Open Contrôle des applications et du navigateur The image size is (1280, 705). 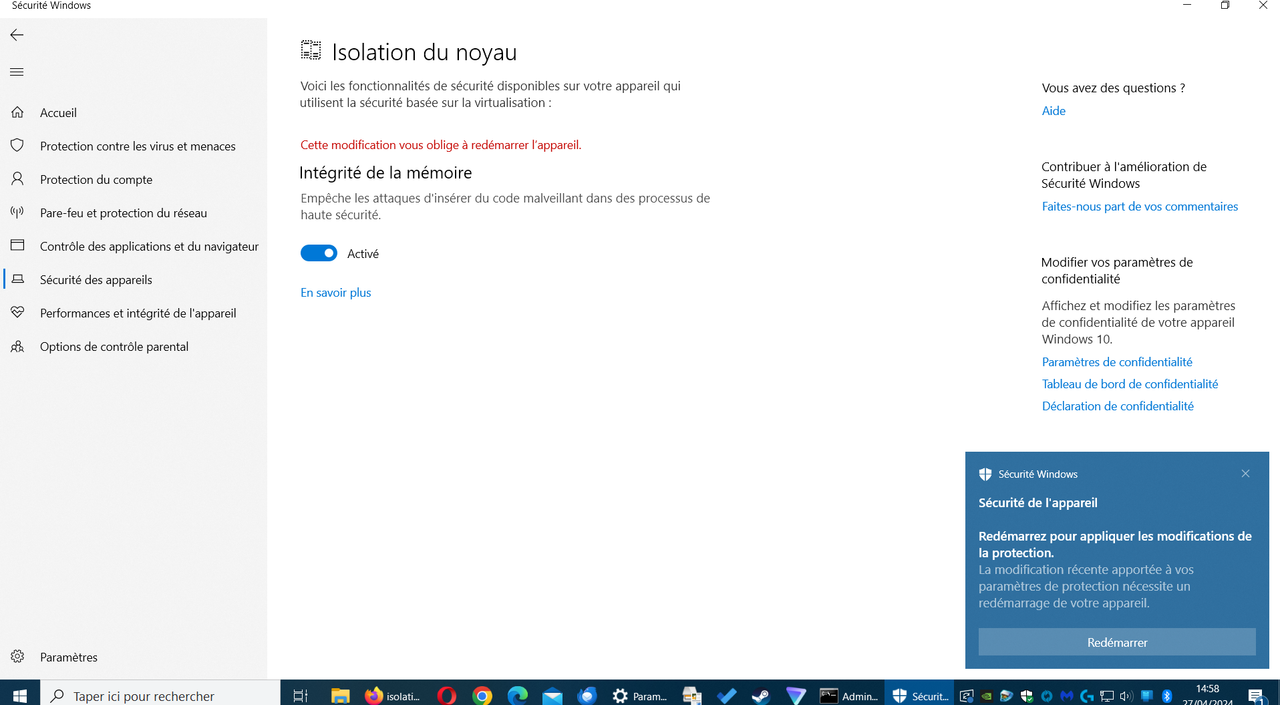(149, 246)
